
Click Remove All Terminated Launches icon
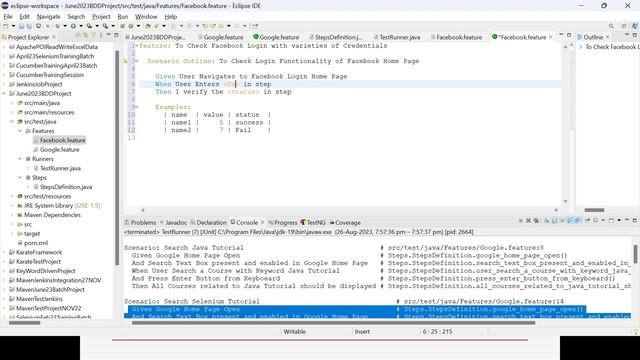tap(536, 220)
